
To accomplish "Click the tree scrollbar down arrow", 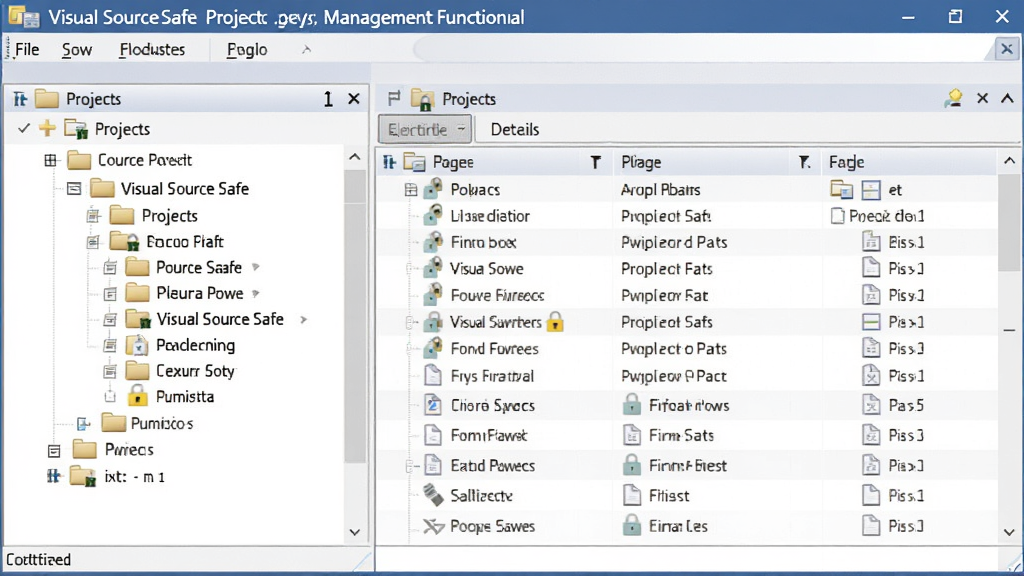I will click(355, 532).
